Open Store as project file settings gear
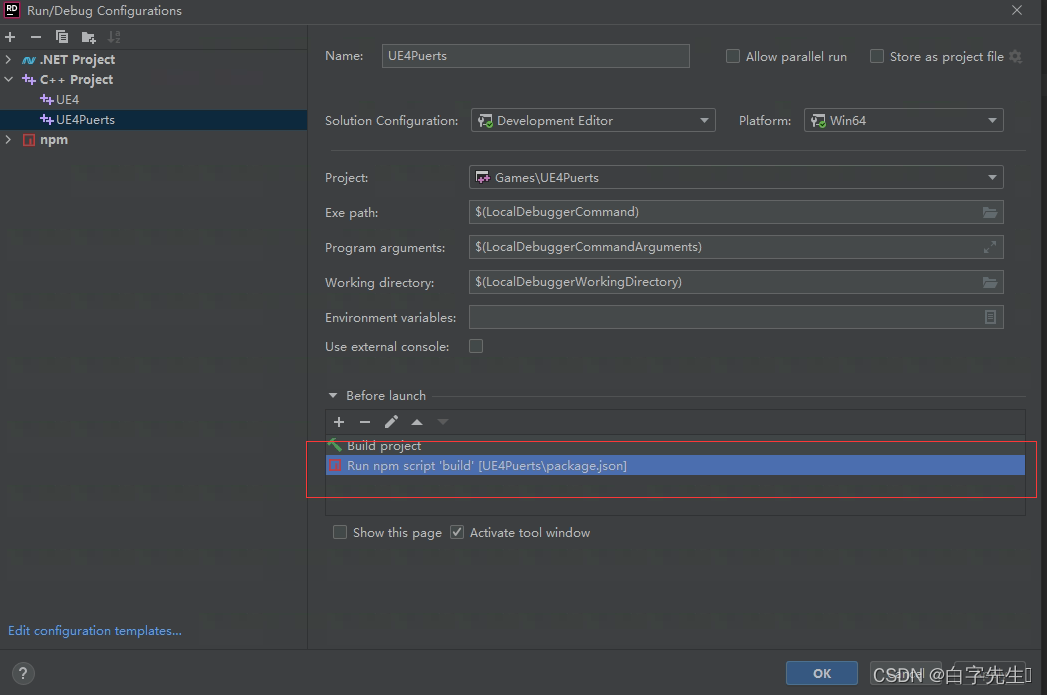The height and width of the screenshot is (695, 1047). coord(1016,57)
